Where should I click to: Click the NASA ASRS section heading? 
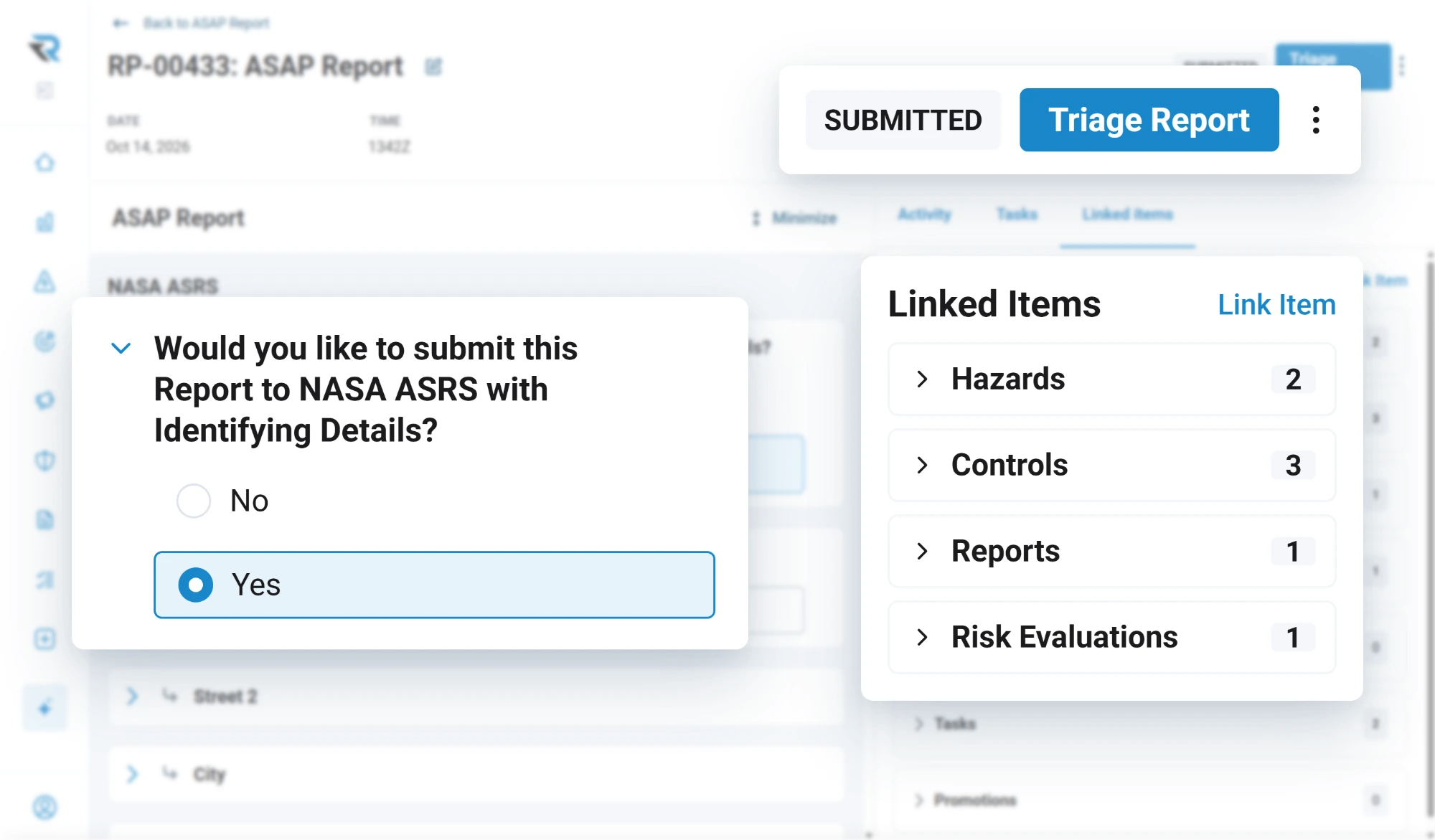click(x=162, y=286)
